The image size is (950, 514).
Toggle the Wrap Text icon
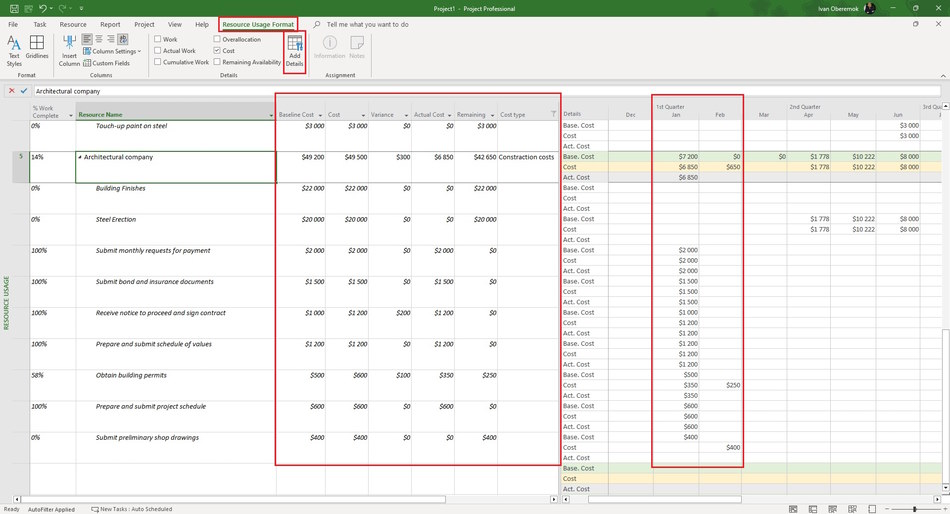[x=122, y=39]
